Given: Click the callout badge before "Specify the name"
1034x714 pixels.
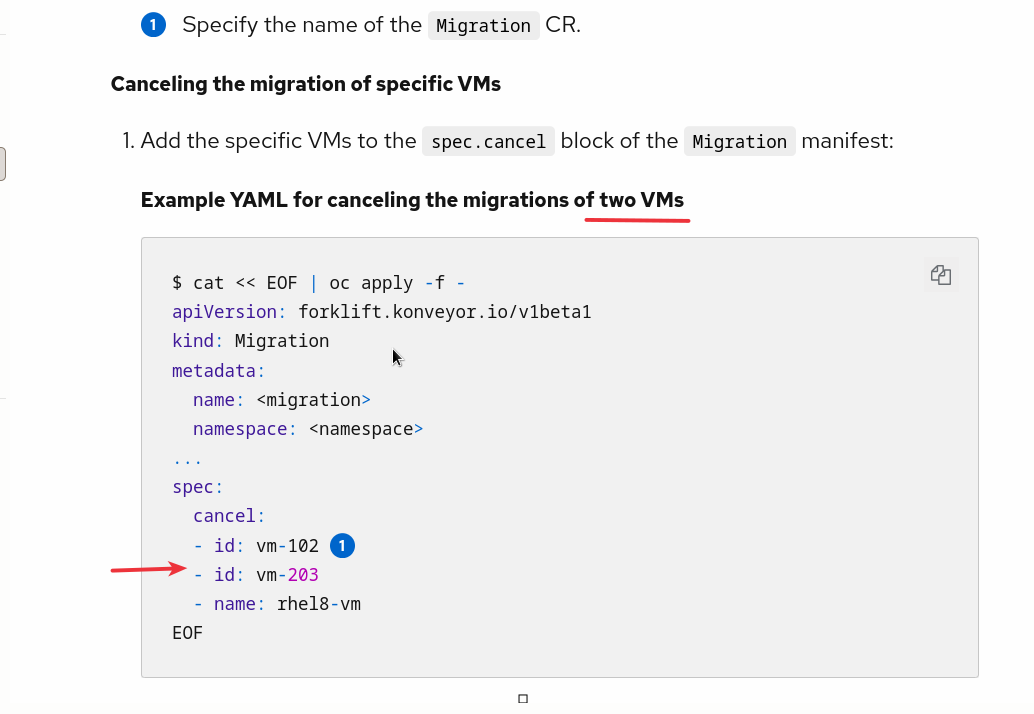Looking at the screenshot, I should tap(153, 25).
